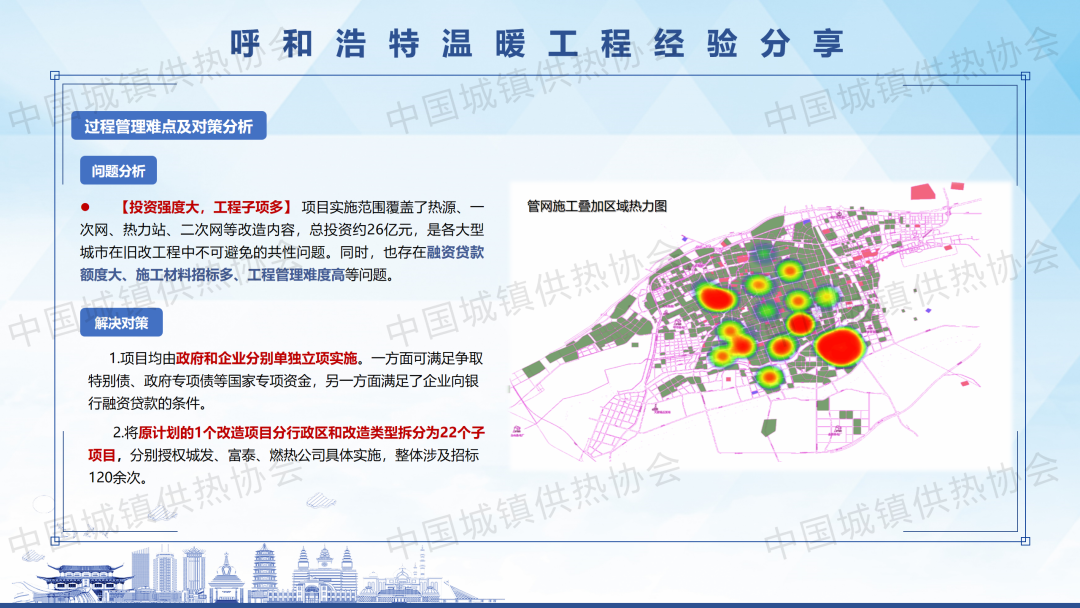Click the 问题分析 blue label
This screenshot has width=1080, height=608.
tap(118, 171)
